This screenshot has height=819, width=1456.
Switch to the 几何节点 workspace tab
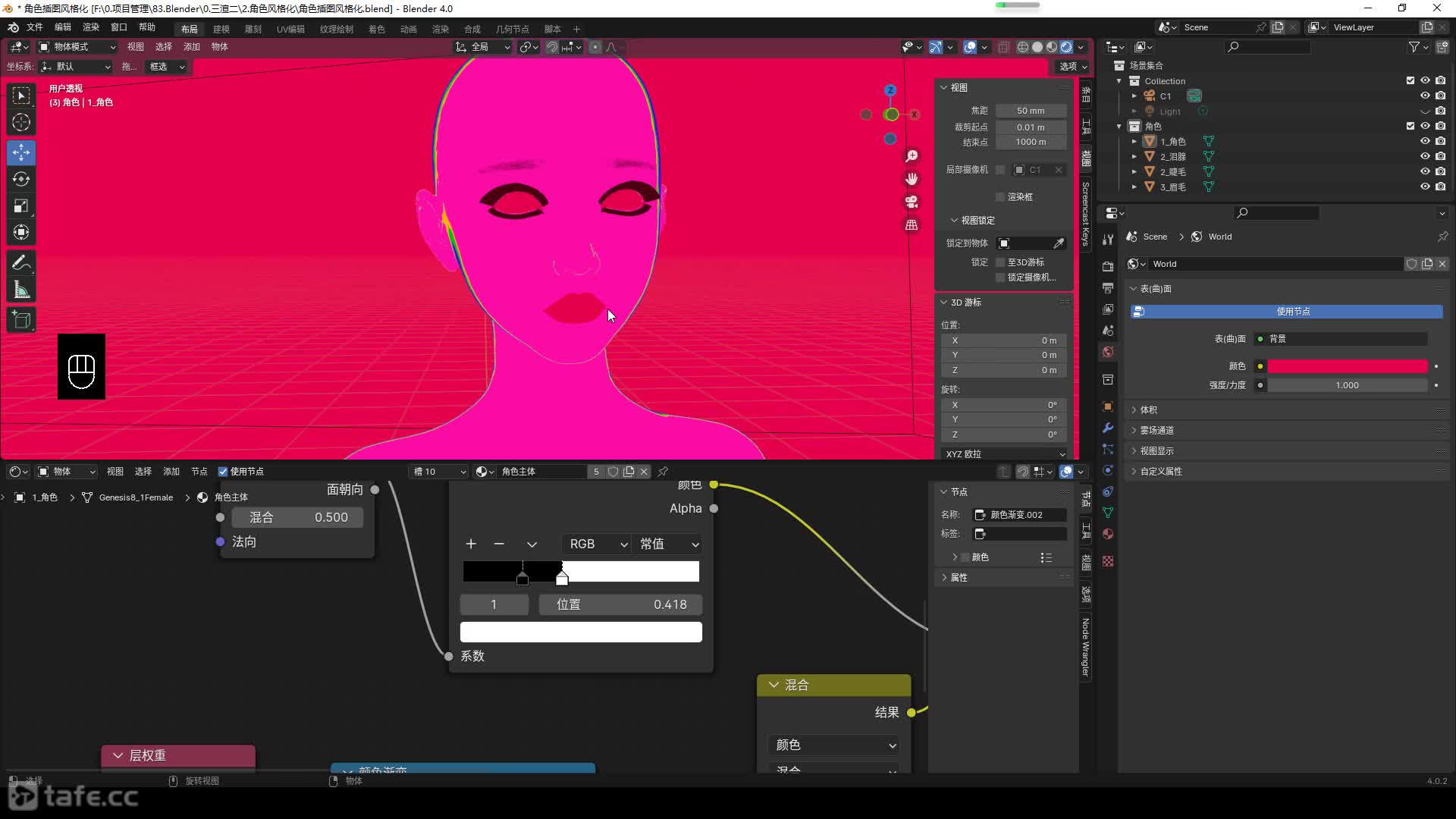513,29
